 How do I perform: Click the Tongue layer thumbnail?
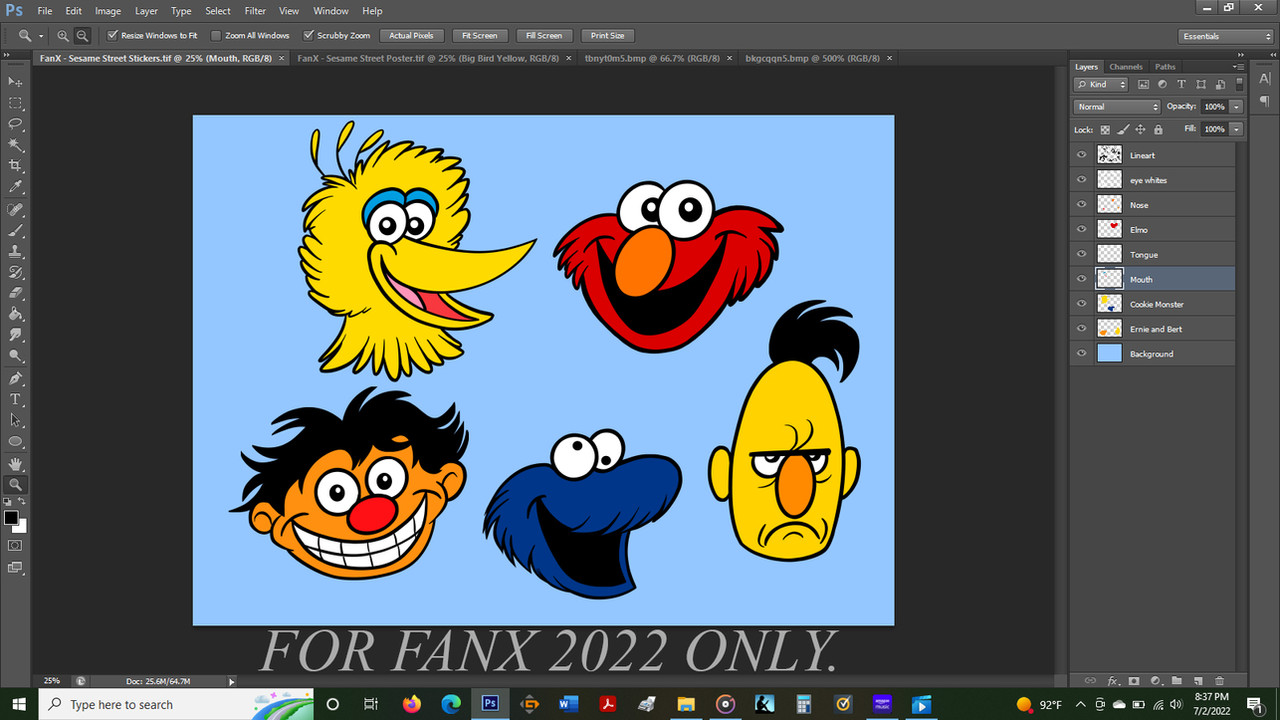(1109, 254)
